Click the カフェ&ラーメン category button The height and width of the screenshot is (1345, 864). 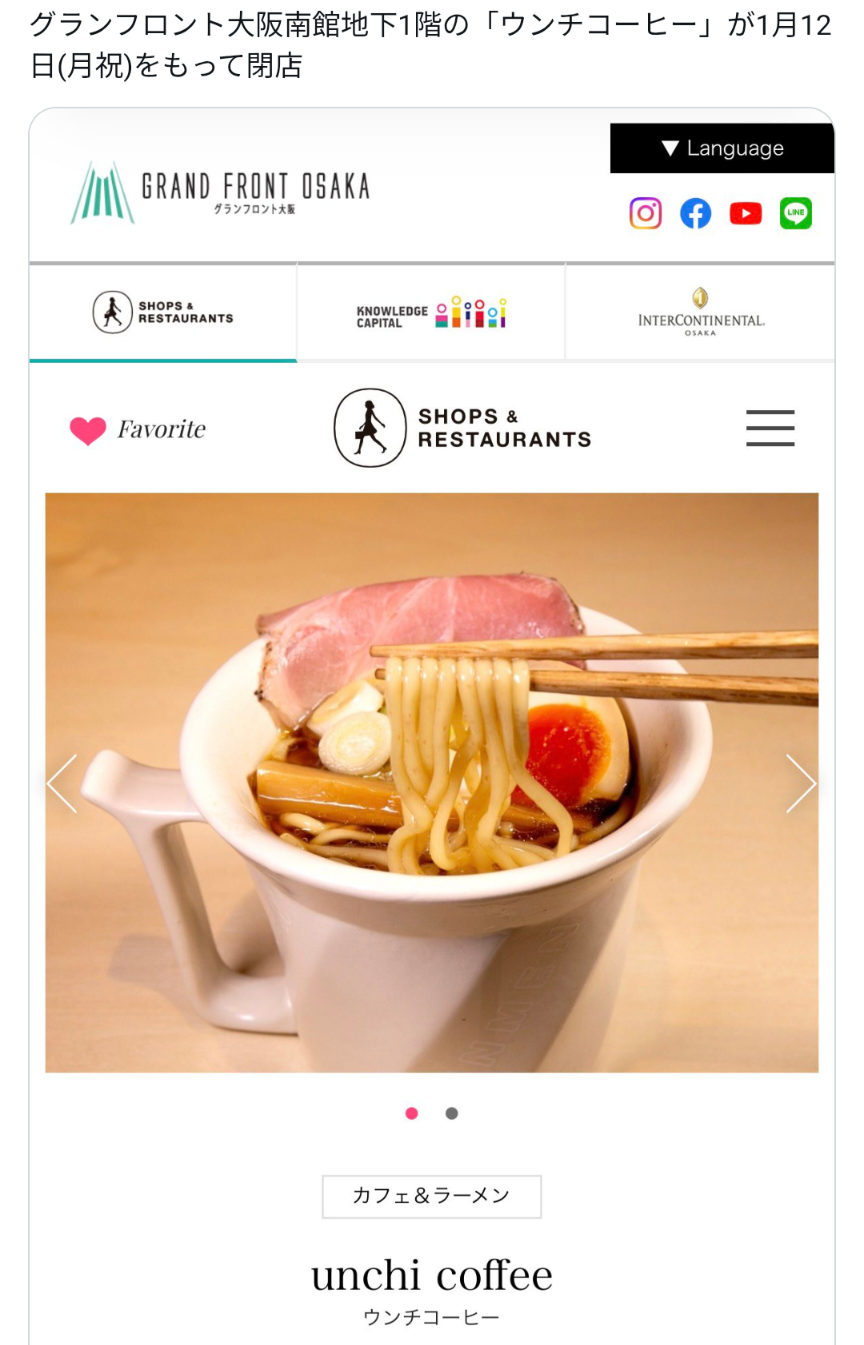432,1196
